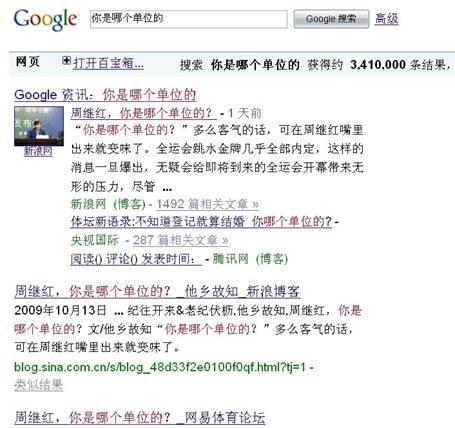The height and width of the screenshot is (428, 455).
Task: Click the Google 搜索 button
Action: (331, 19)
